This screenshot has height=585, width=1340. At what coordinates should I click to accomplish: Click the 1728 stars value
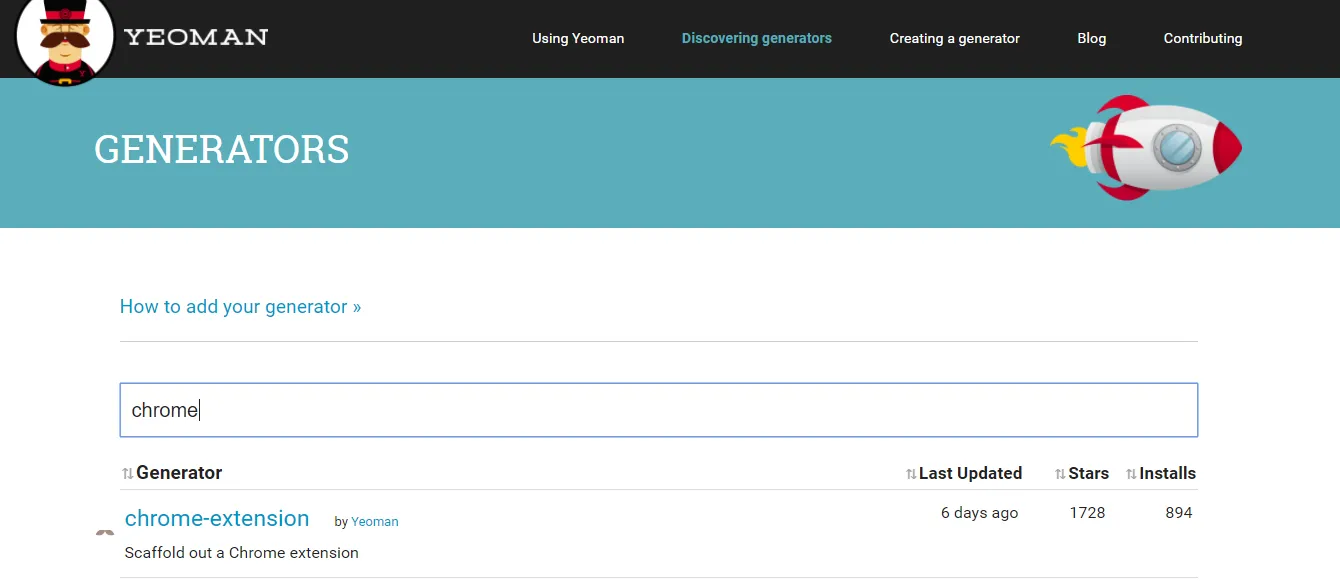click(x=1087, y=513)
